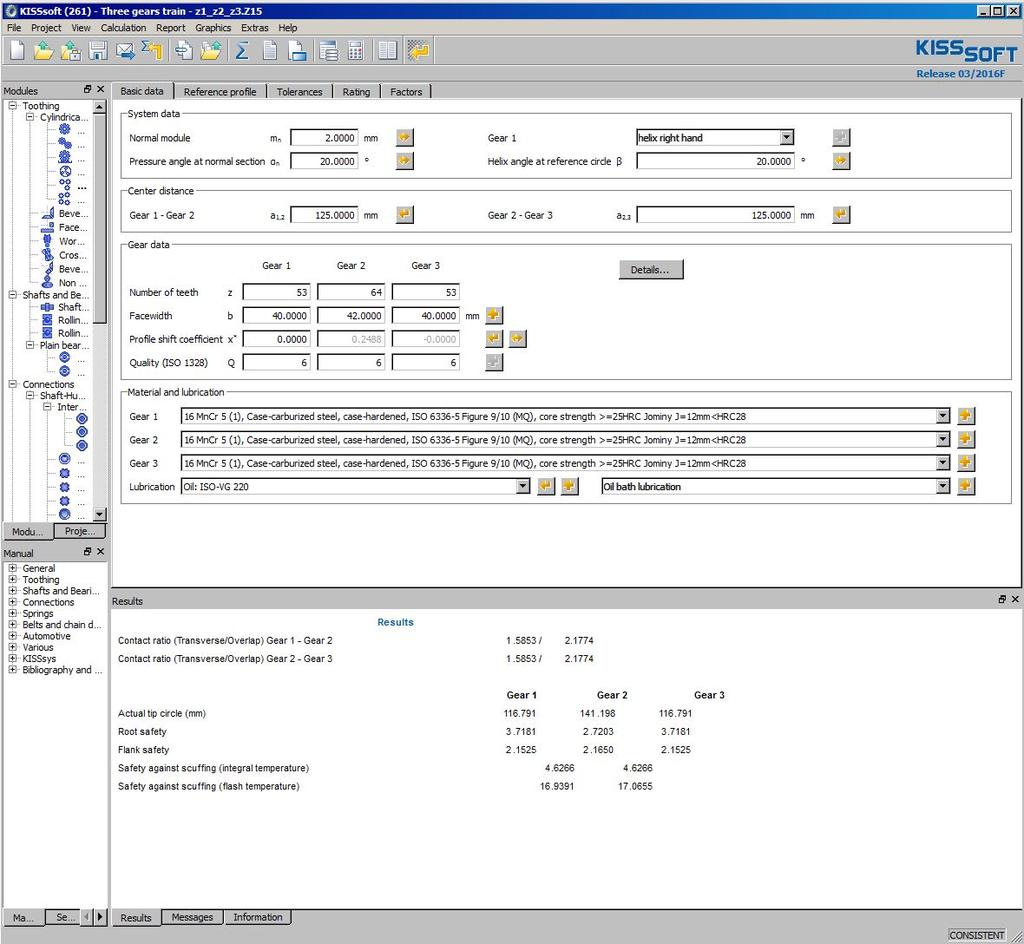Click the checkered yellow arrow toolbar icon
Screen dimensions: 1024x944
click(418, 50)
